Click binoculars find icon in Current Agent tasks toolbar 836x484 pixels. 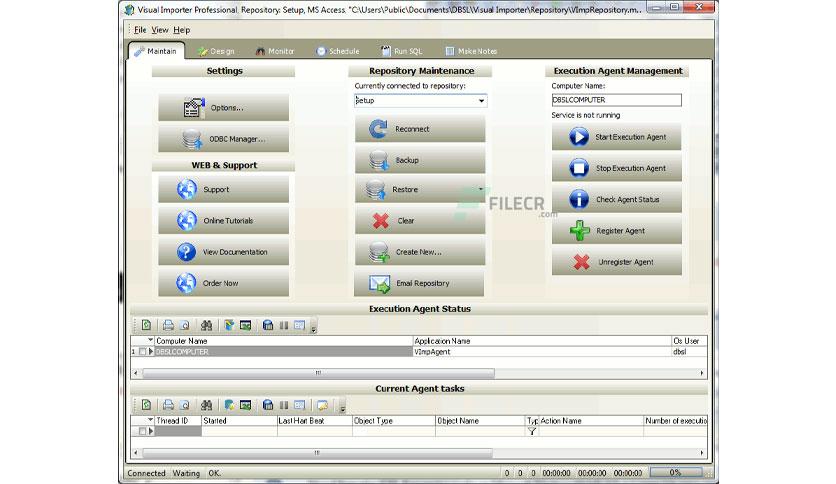coord(206,405)
